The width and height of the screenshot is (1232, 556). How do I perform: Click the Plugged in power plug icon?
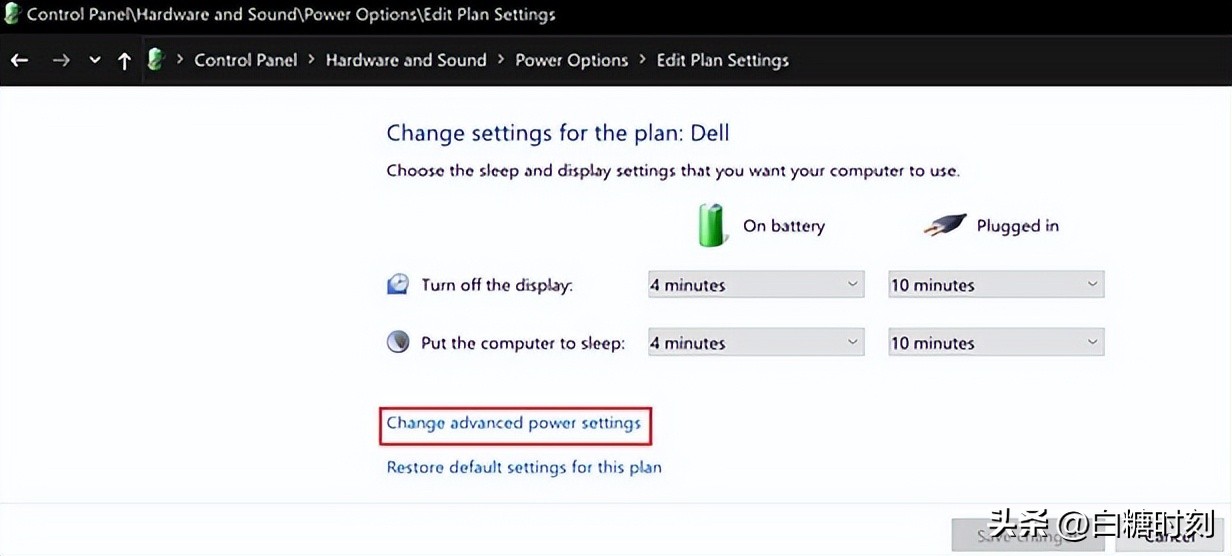tap(944, 225)
